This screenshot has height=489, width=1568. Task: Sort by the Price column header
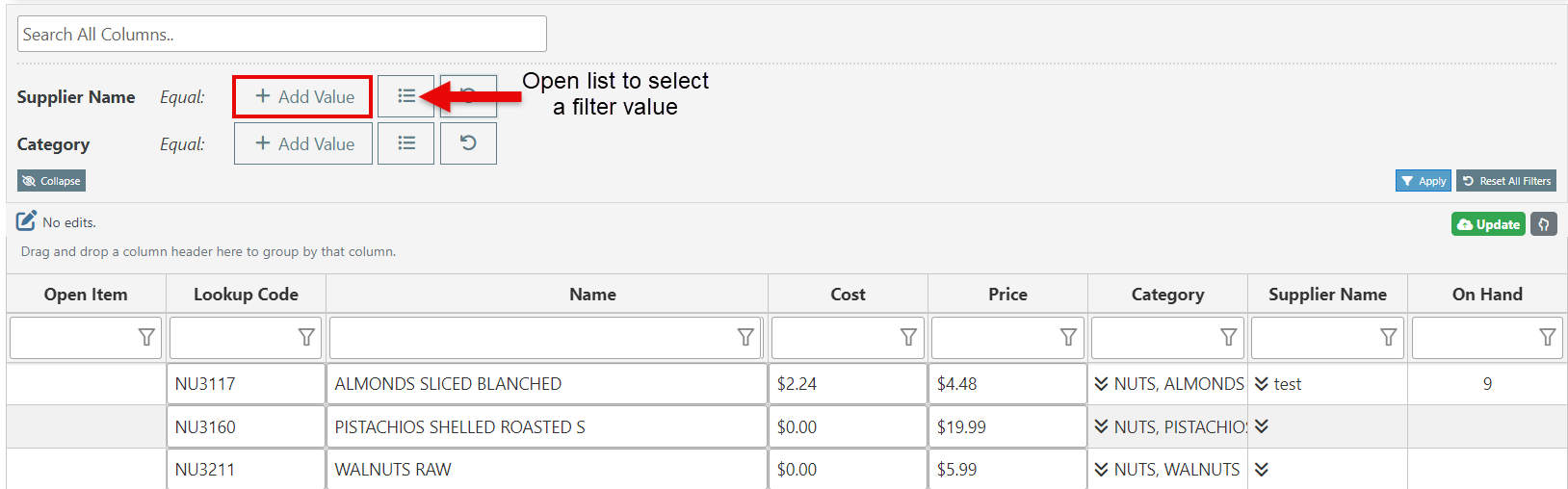click(1007, 295)
